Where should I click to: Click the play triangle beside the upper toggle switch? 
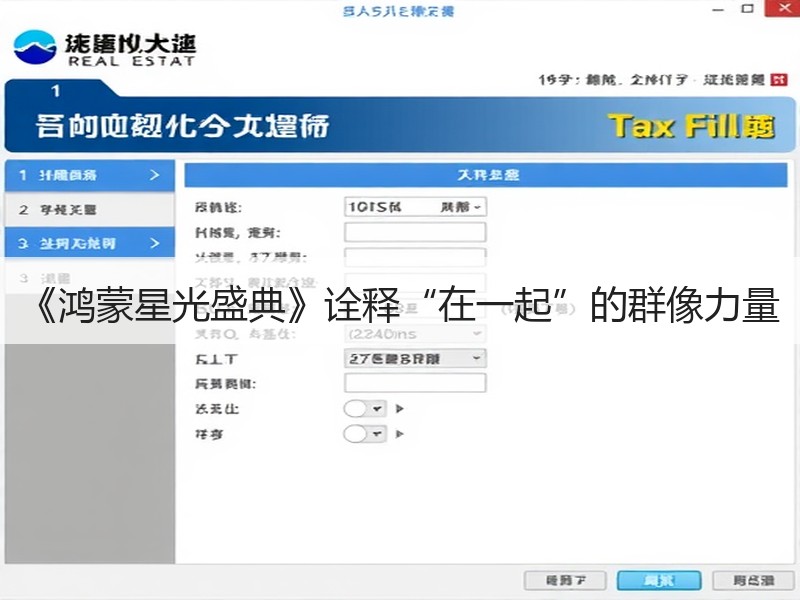[399, 409]
